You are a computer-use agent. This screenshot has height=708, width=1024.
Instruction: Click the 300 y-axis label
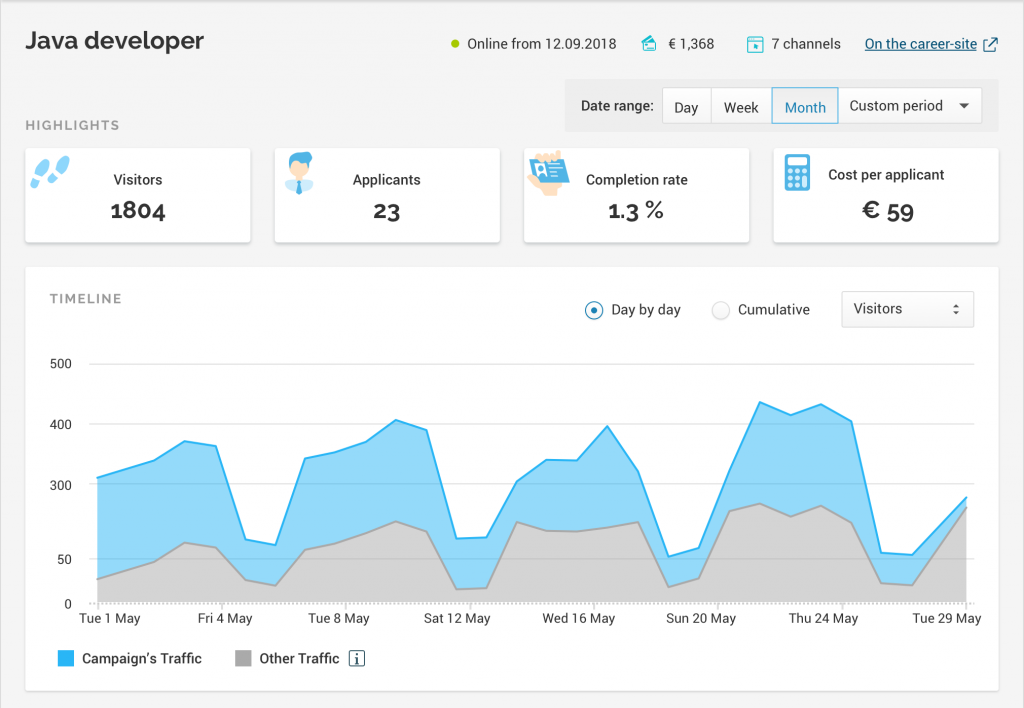61,485
